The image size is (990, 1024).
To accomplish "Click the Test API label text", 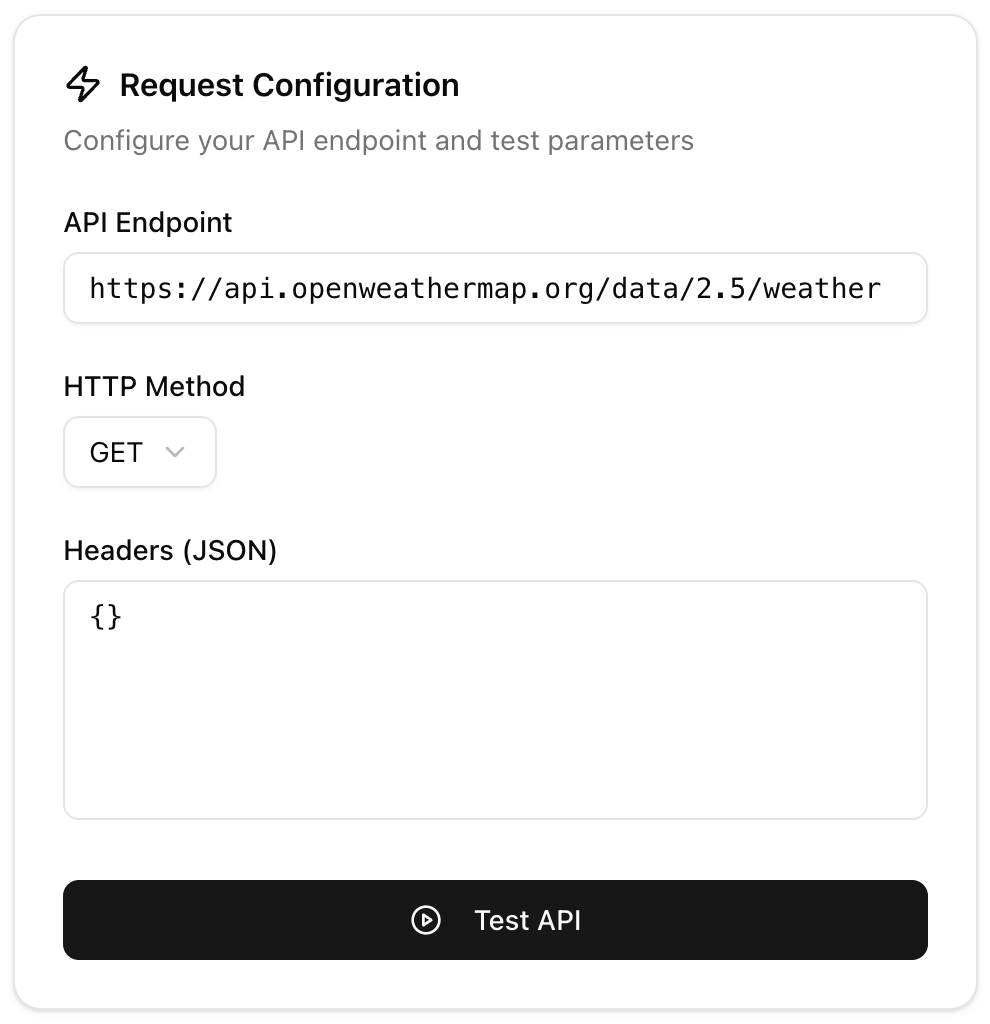I will pyautogui.click(x=527, y=920).
